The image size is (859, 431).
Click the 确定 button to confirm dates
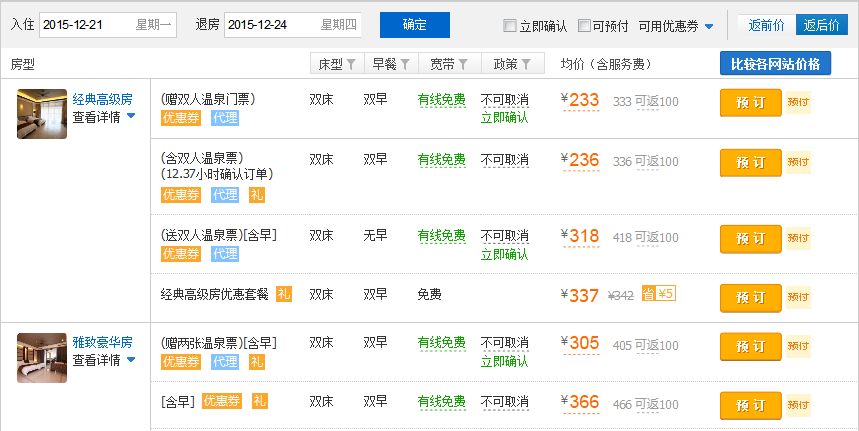(414, 25)
